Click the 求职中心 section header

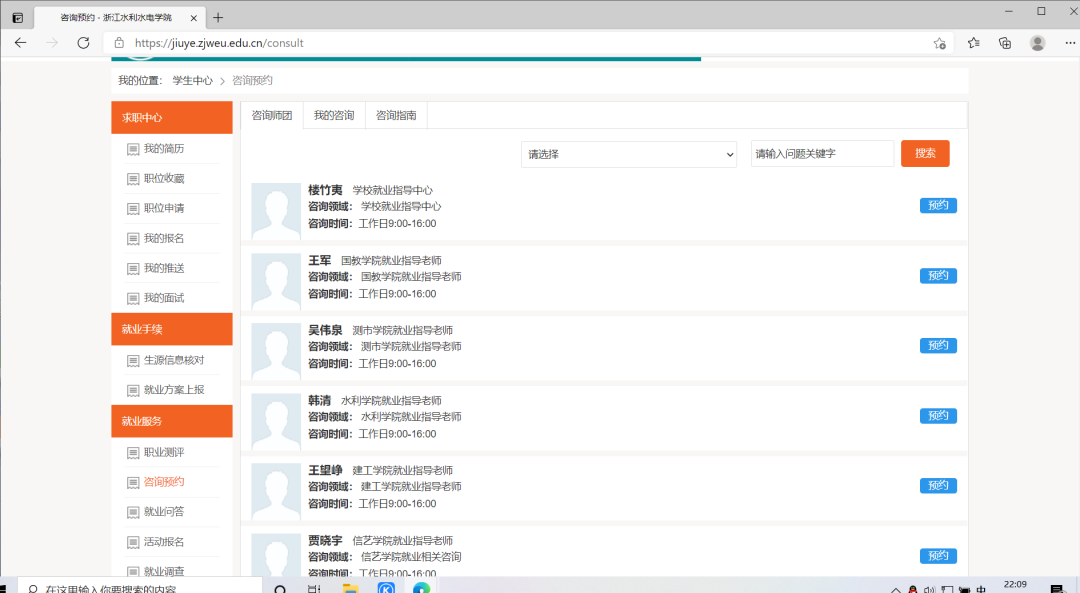172,118
